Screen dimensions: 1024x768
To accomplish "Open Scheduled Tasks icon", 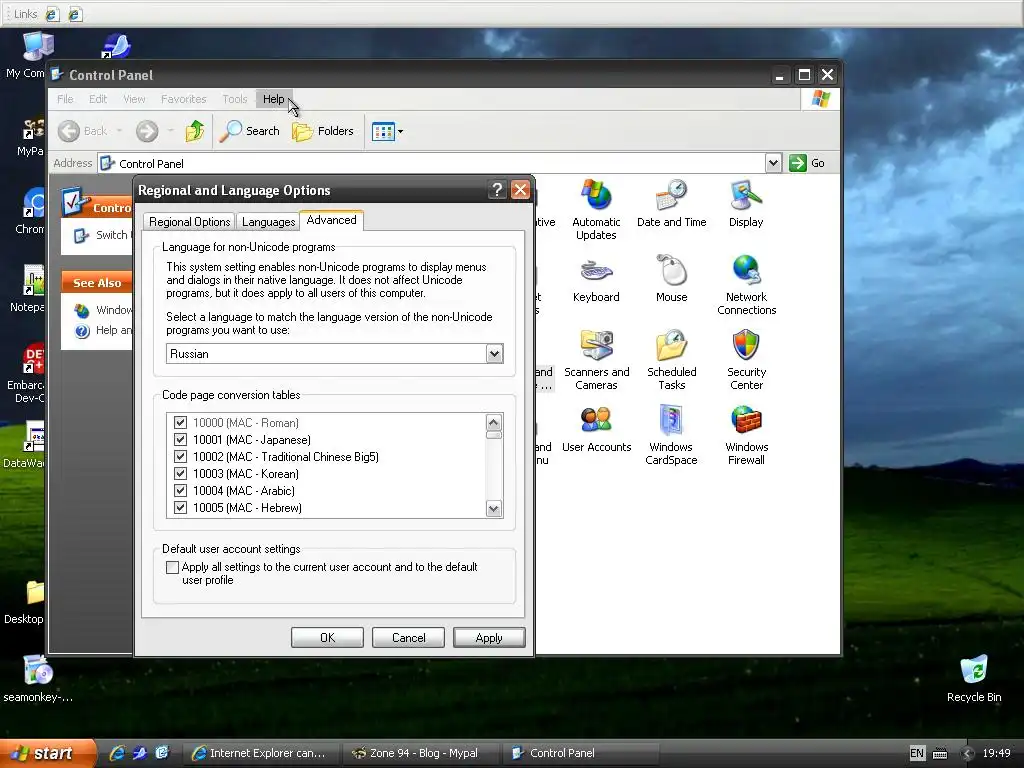I will click(671, 359).
